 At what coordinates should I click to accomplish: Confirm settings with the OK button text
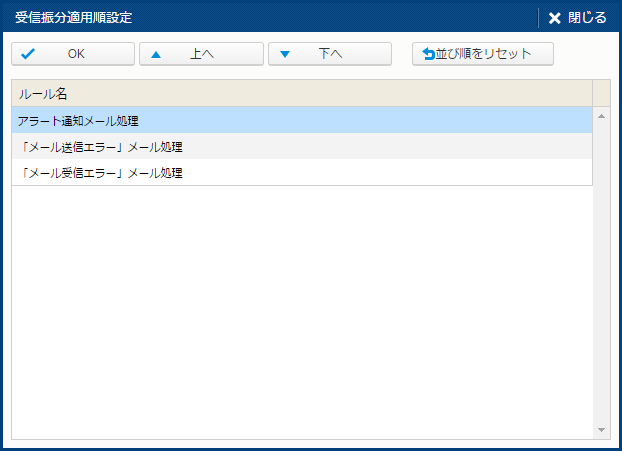click(x=76, y=54)
